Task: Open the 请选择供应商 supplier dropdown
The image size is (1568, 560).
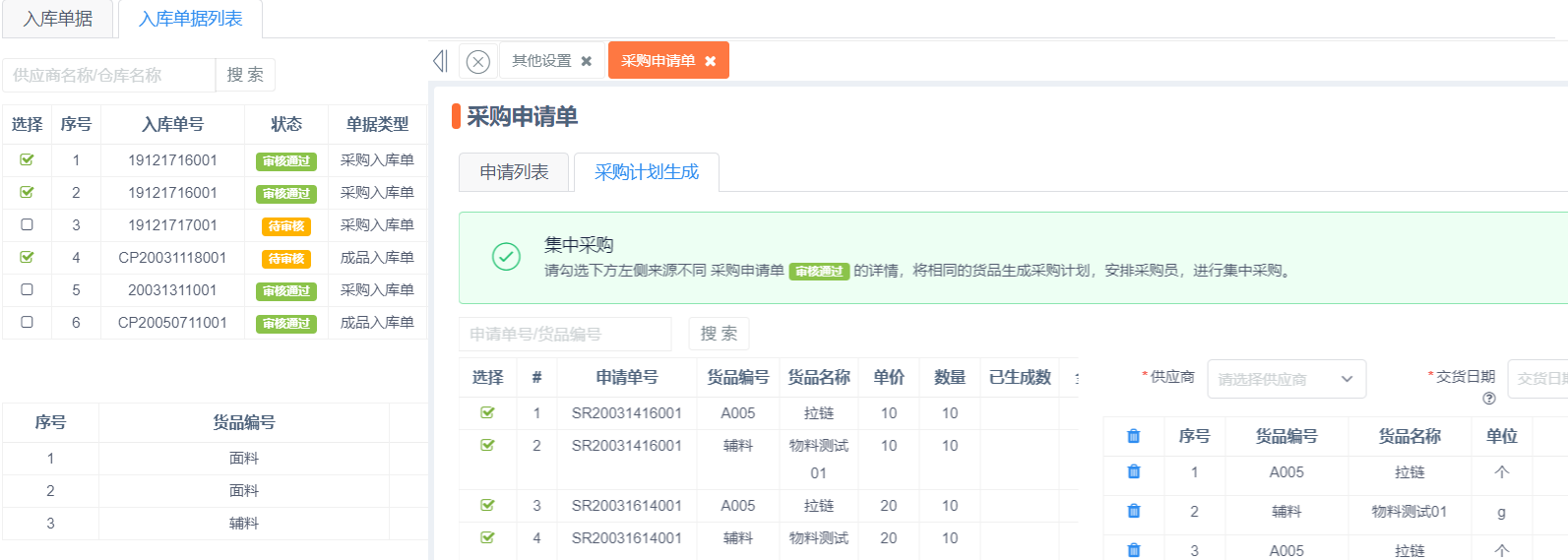Action: point(1286,379)
